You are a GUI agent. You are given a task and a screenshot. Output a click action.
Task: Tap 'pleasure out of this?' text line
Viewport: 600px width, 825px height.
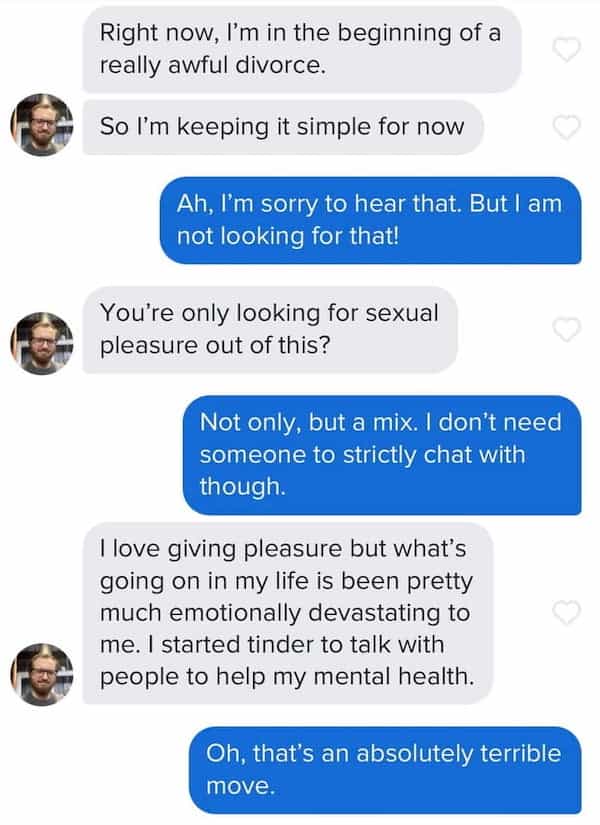point(215,346)
